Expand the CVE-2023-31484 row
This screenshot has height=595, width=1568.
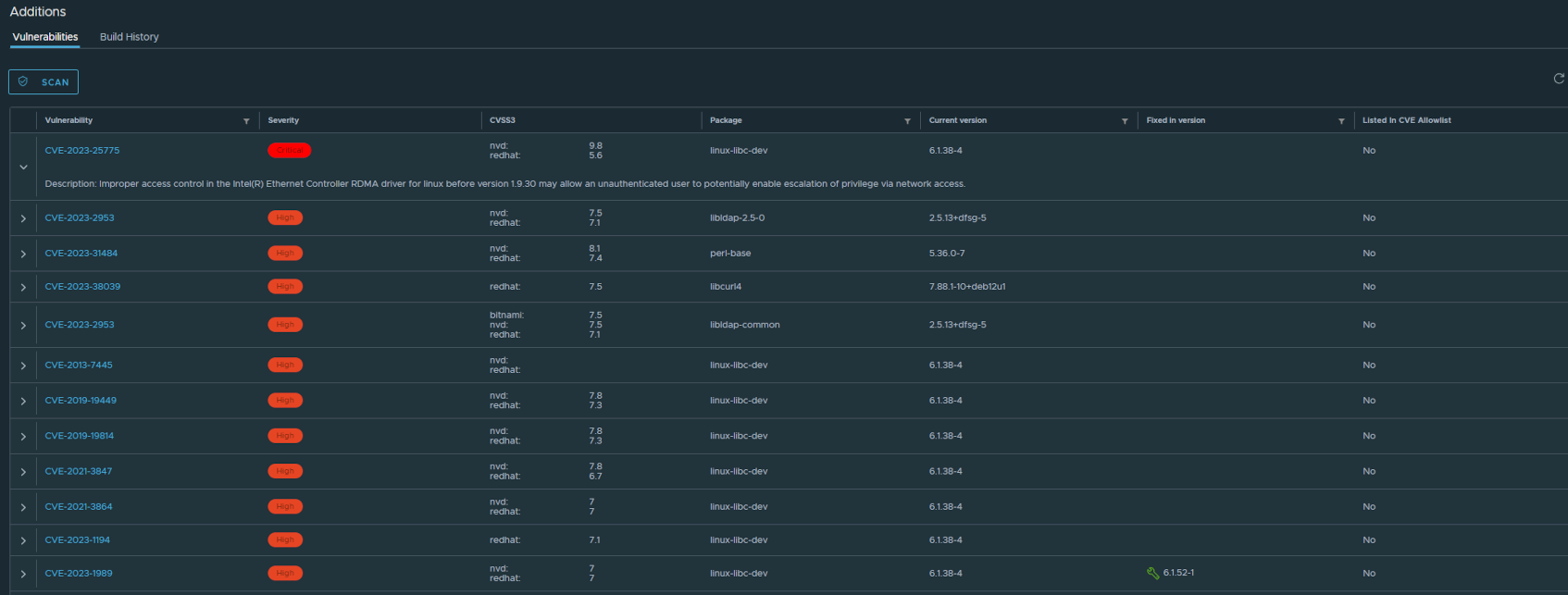click(23, 254)
